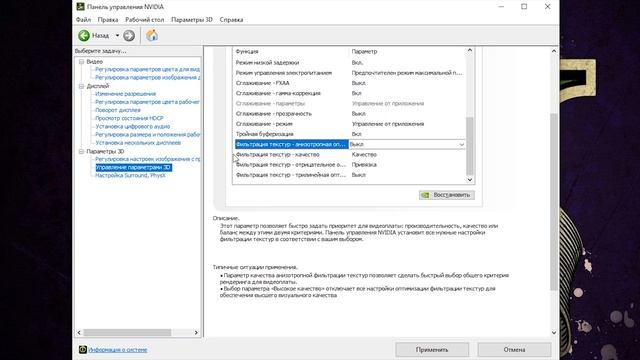The image size is (640, 360).
Task: Select Регулировка параметров цвета для видео
Action: point(147,69)
